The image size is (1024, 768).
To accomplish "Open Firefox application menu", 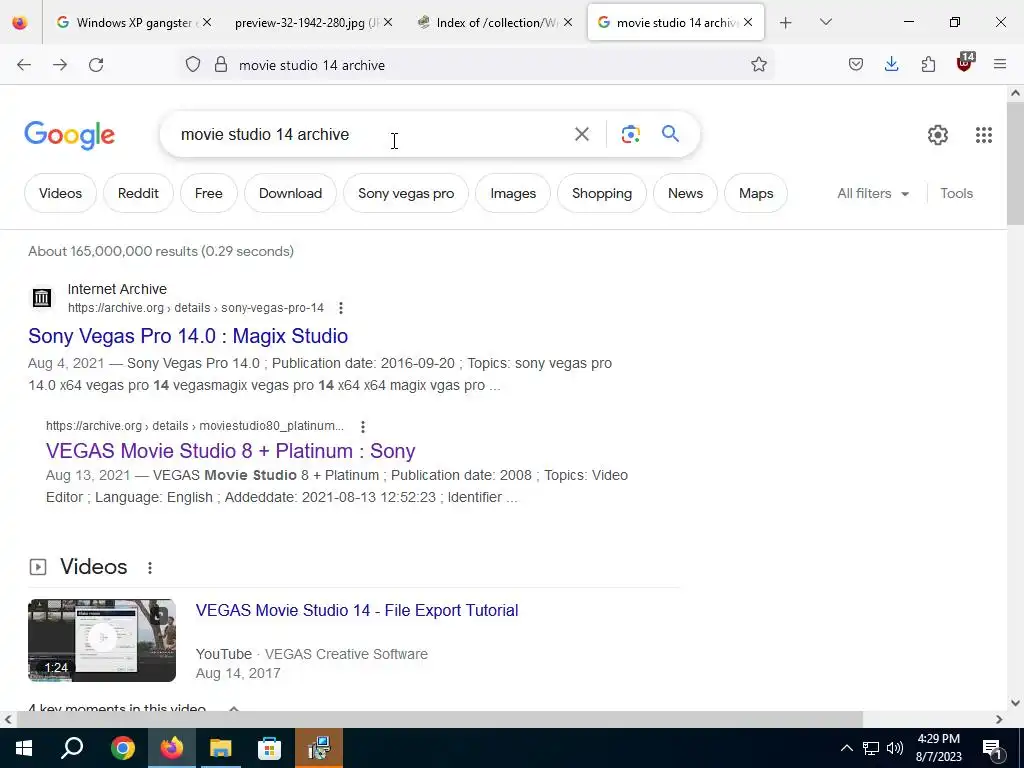I will tap(1000, 65).
